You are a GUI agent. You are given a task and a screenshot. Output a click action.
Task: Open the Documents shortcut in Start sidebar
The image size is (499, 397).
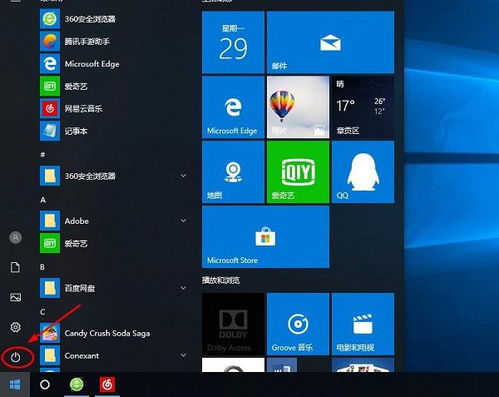point(15,267)
